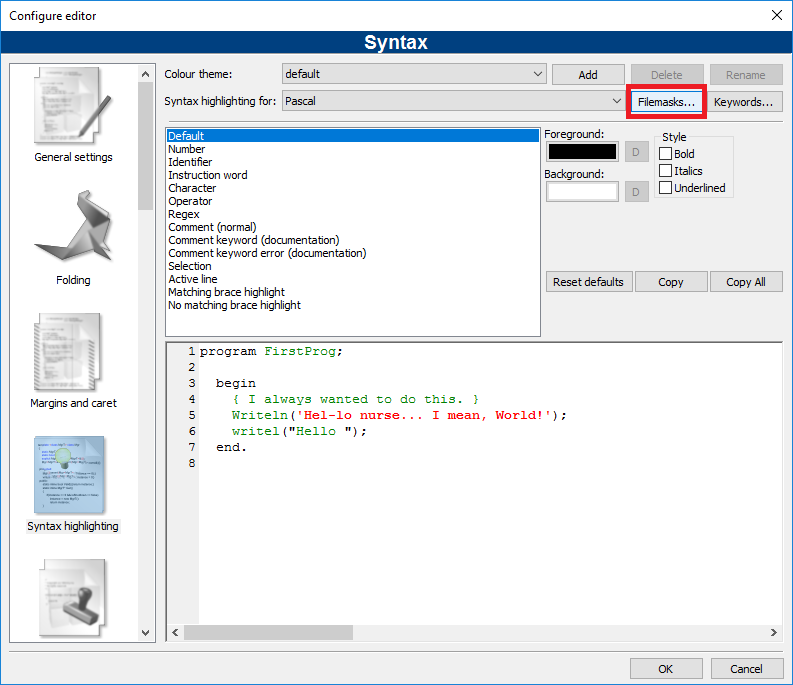Click the sidebar vertical scrollbar thumb
This screenshot has width=793, height=685.
(x=146, y=146)
